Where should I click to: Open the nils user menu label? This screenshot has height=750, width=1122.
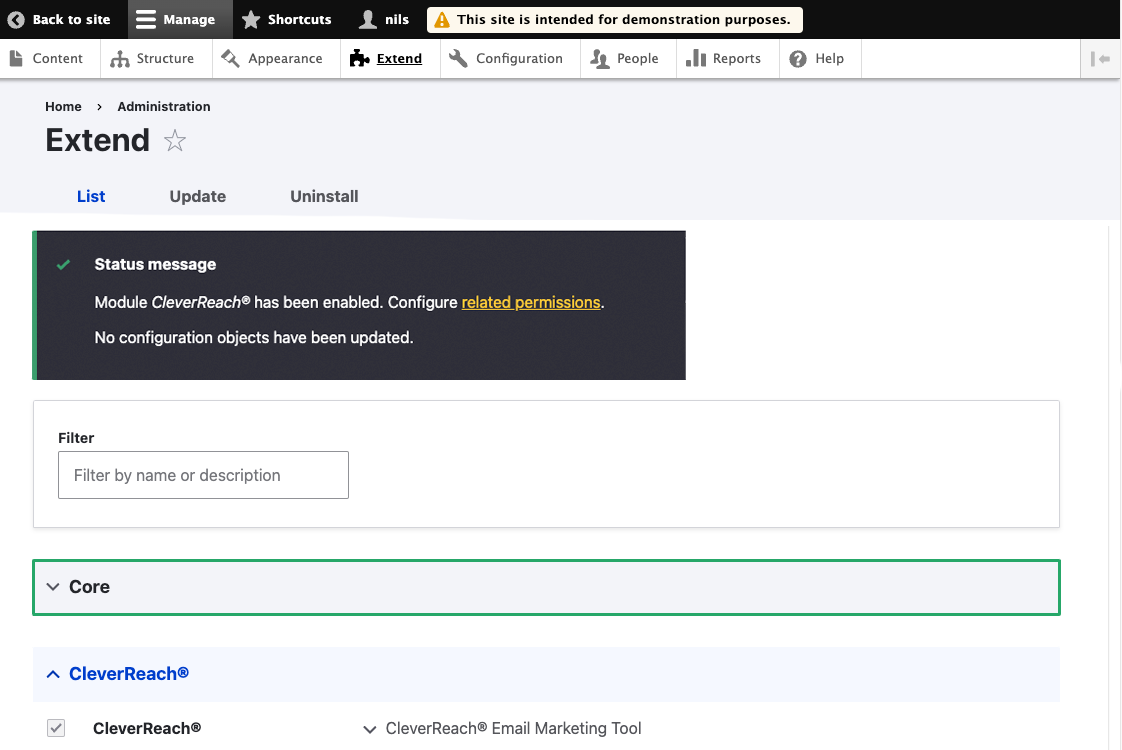click(x=397, y=19)
